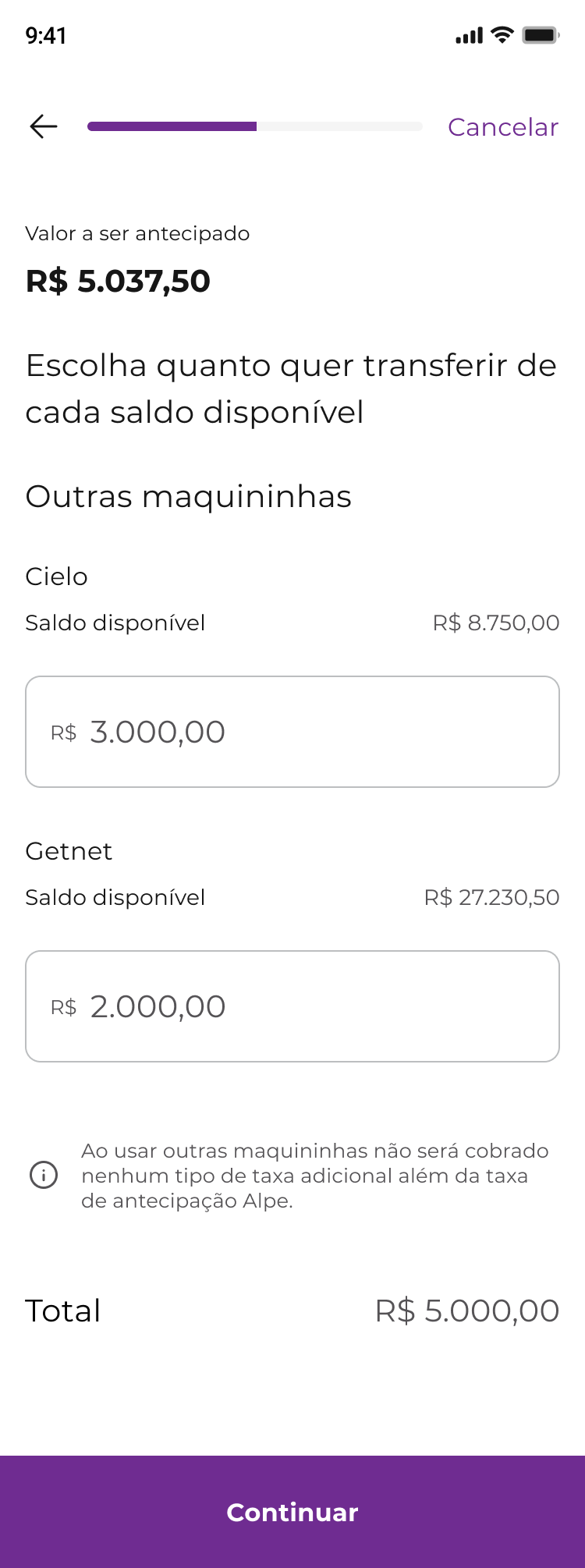Tap the back arrow icon
Viewport: 585px width, 1568px height.
44,126
